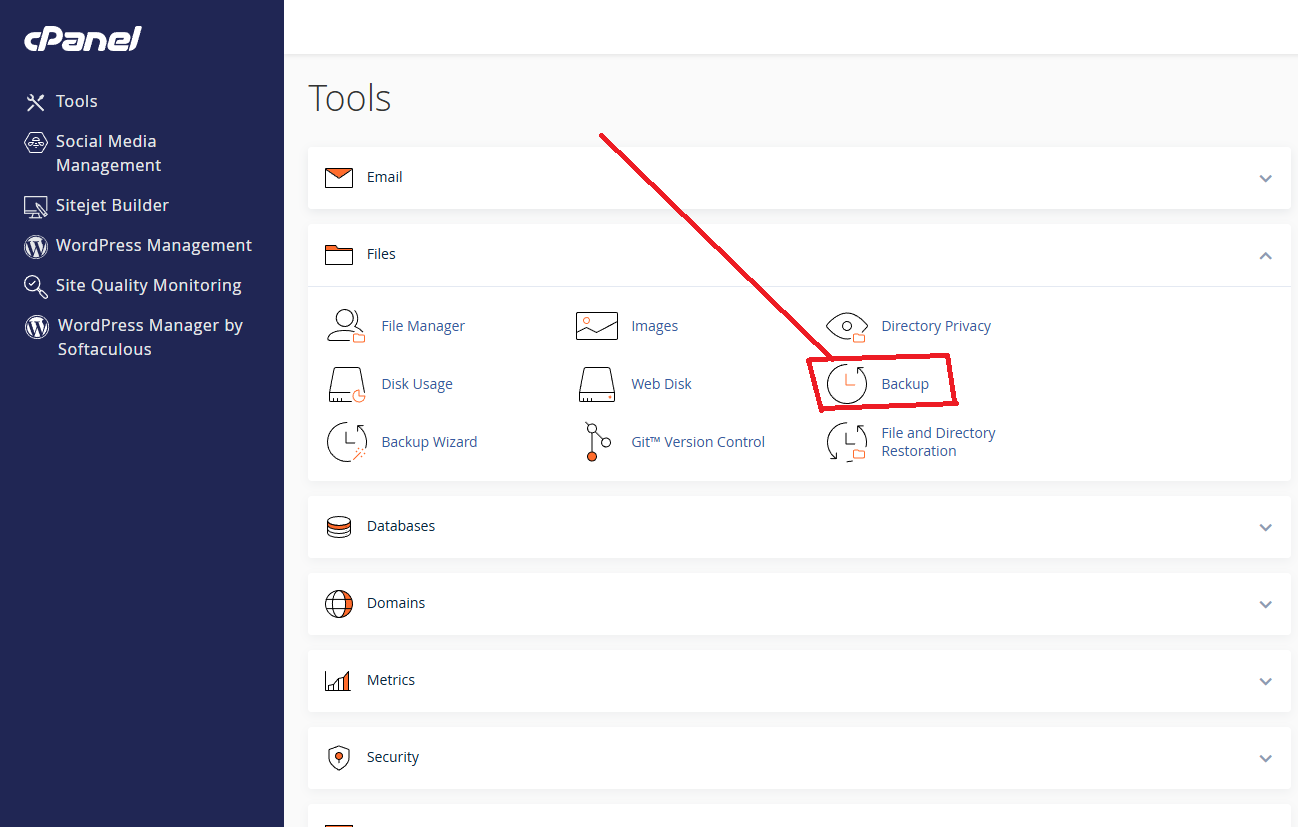This screenshot has height=827, width=1298.
Task: Click the Tools page heading
Action: pyautogui.click(x=350, y=98)
